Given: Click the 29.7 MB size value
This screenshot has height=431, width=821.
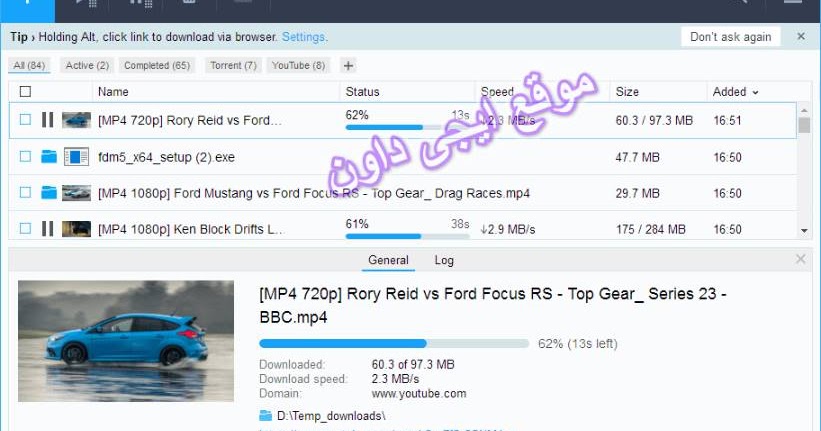Looking at the screenshot, I should pyautogui.click(x=637, y=193).
